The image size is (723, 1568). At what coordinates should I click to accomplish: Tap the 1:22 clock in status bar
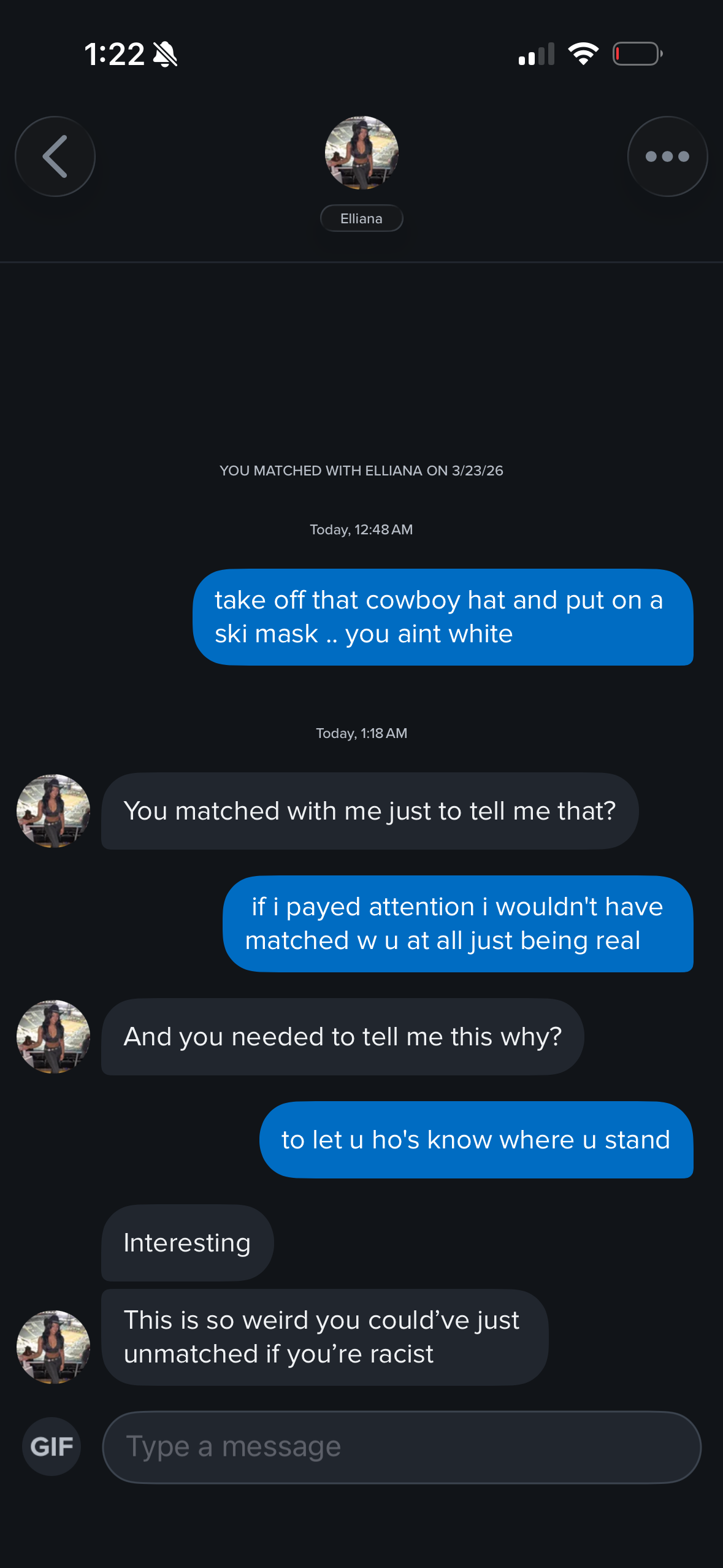115,54
